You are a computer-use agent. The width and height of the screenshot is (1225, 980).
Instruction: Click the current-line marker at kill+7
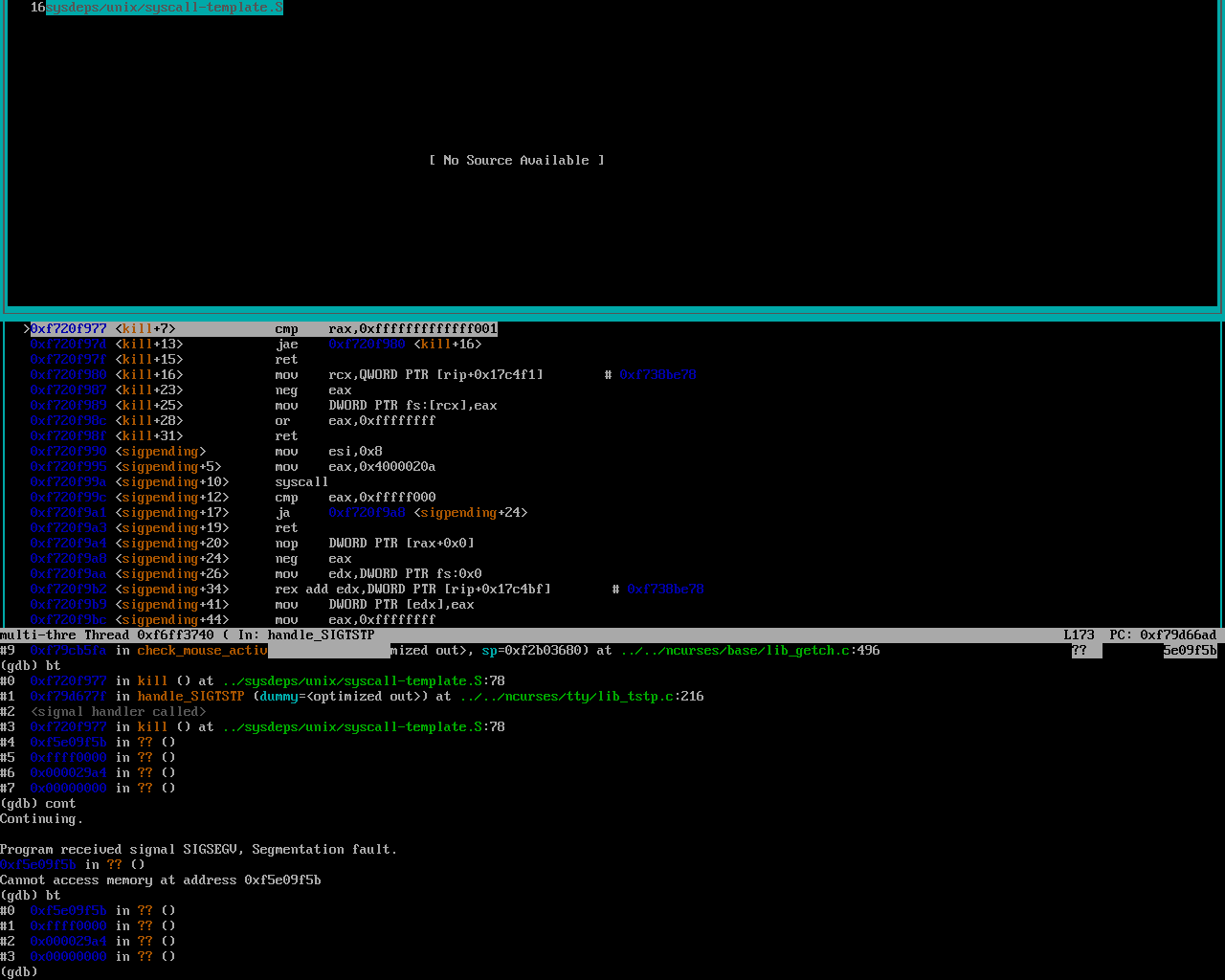pyautogui.click(x=27, y=329)
